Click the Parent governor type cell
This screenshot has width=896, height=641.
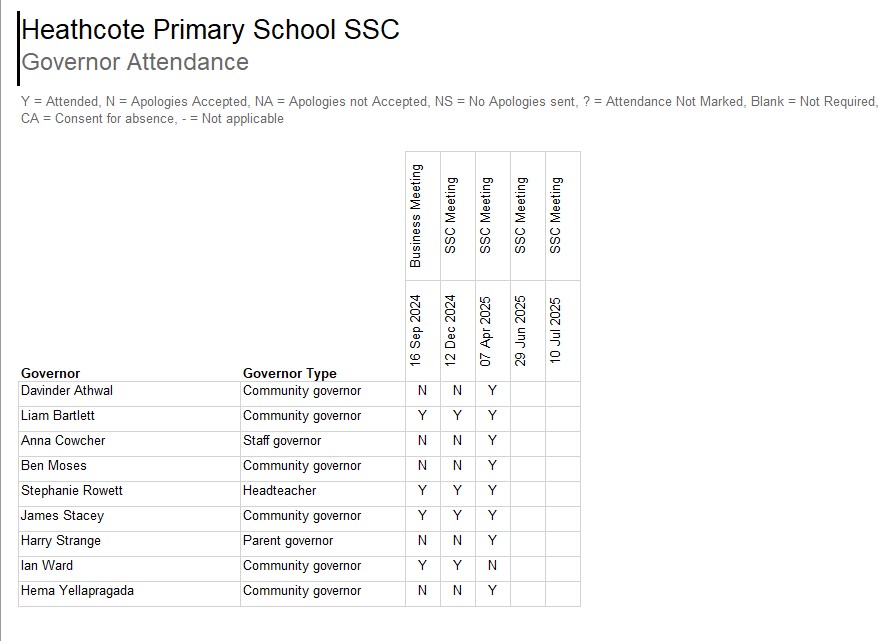(x=288, y=541)
